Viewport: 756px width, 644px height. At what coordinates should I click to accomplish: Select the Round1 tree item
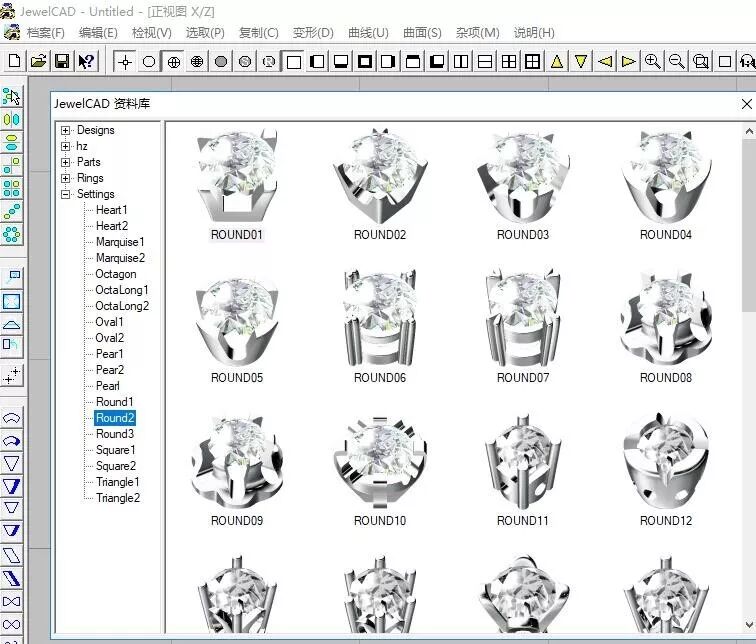(114, 402)
